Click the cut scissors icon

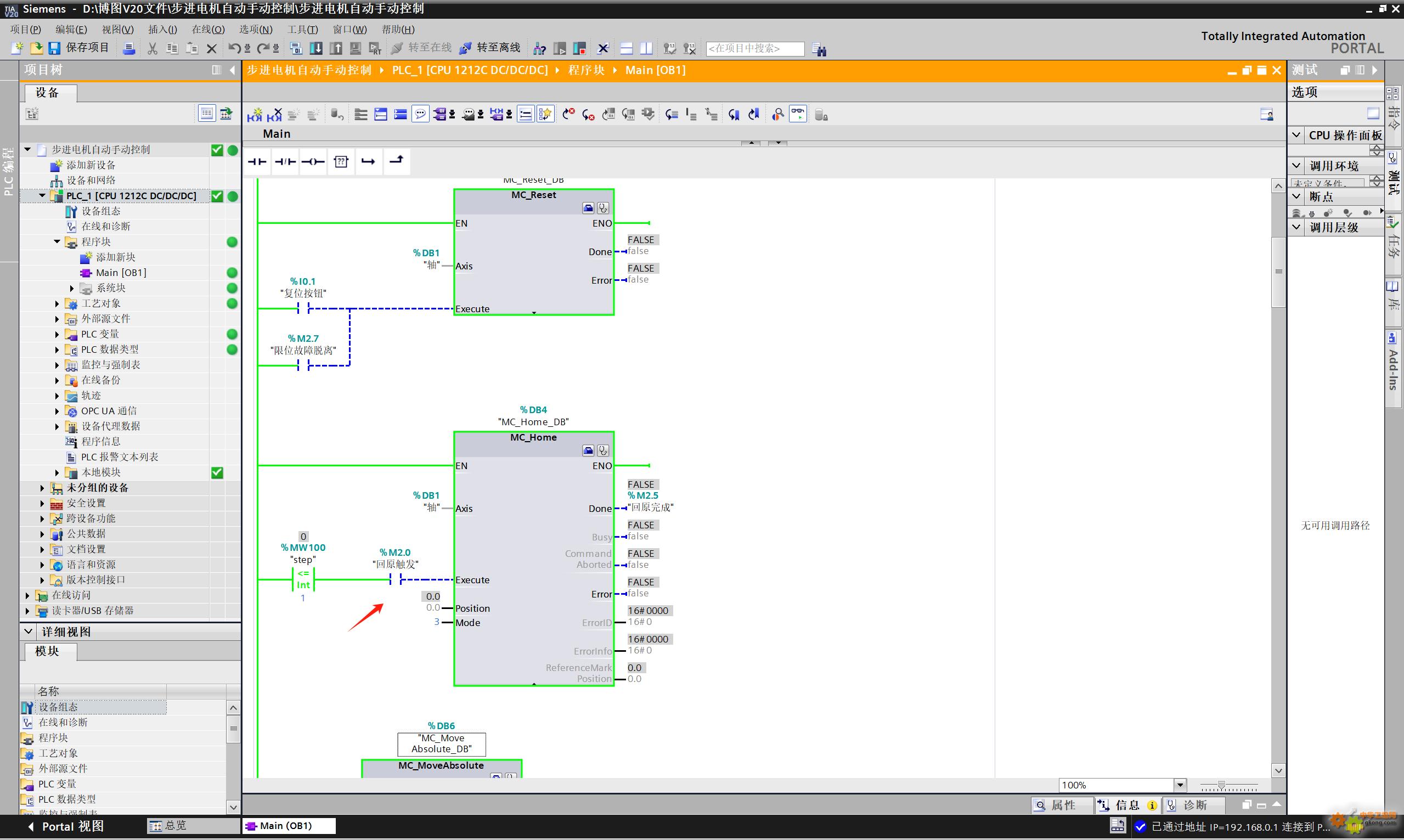point(152,49)
